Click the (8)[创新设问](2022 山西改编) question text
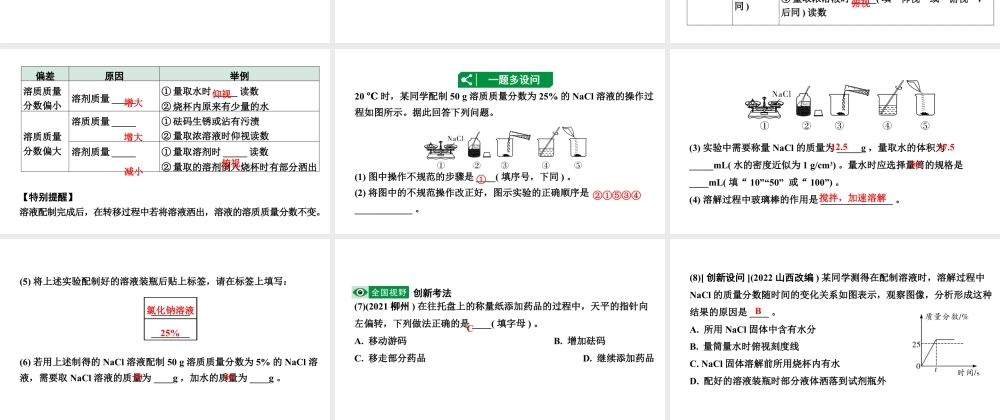Screen dimensions: 1000x420 pos(841,295)
